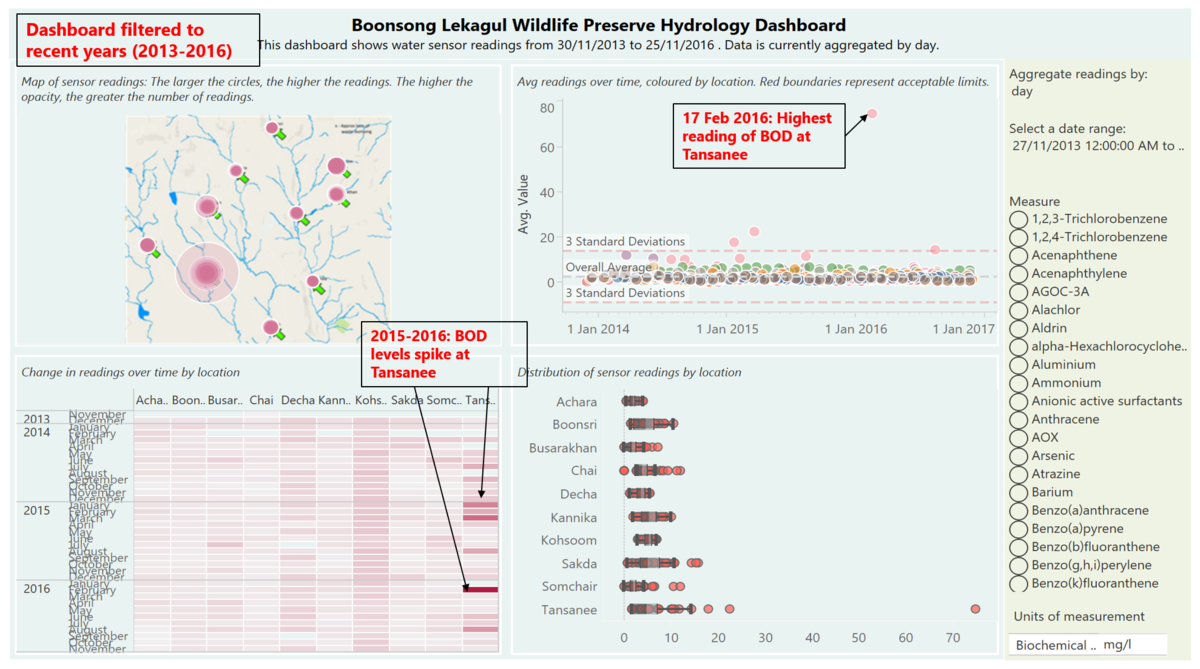Open the Aggregate readings by day dropdown
The image size is (1200, 669).
(1022, 92)
